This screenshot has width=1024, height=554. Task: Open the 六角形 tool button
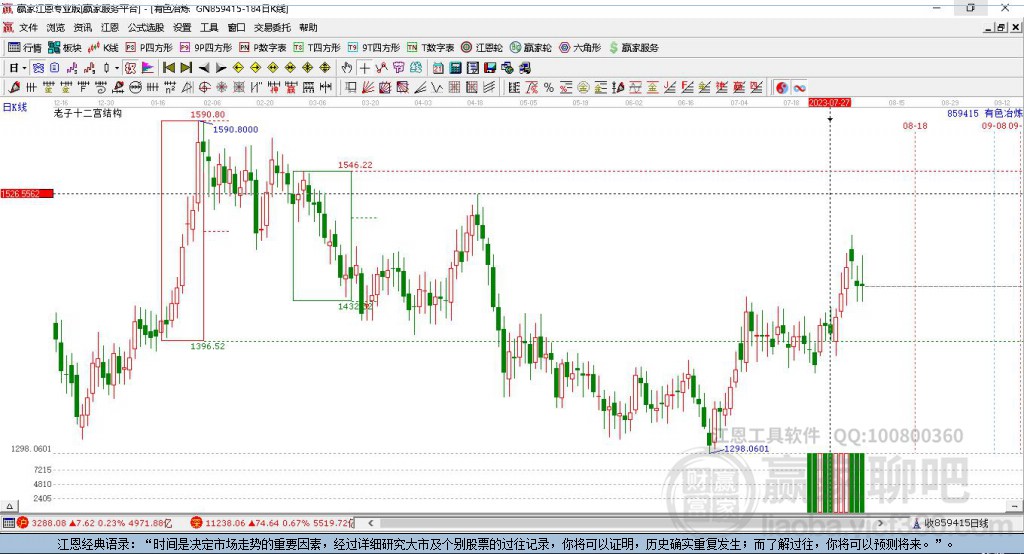(x=580, y=48)
